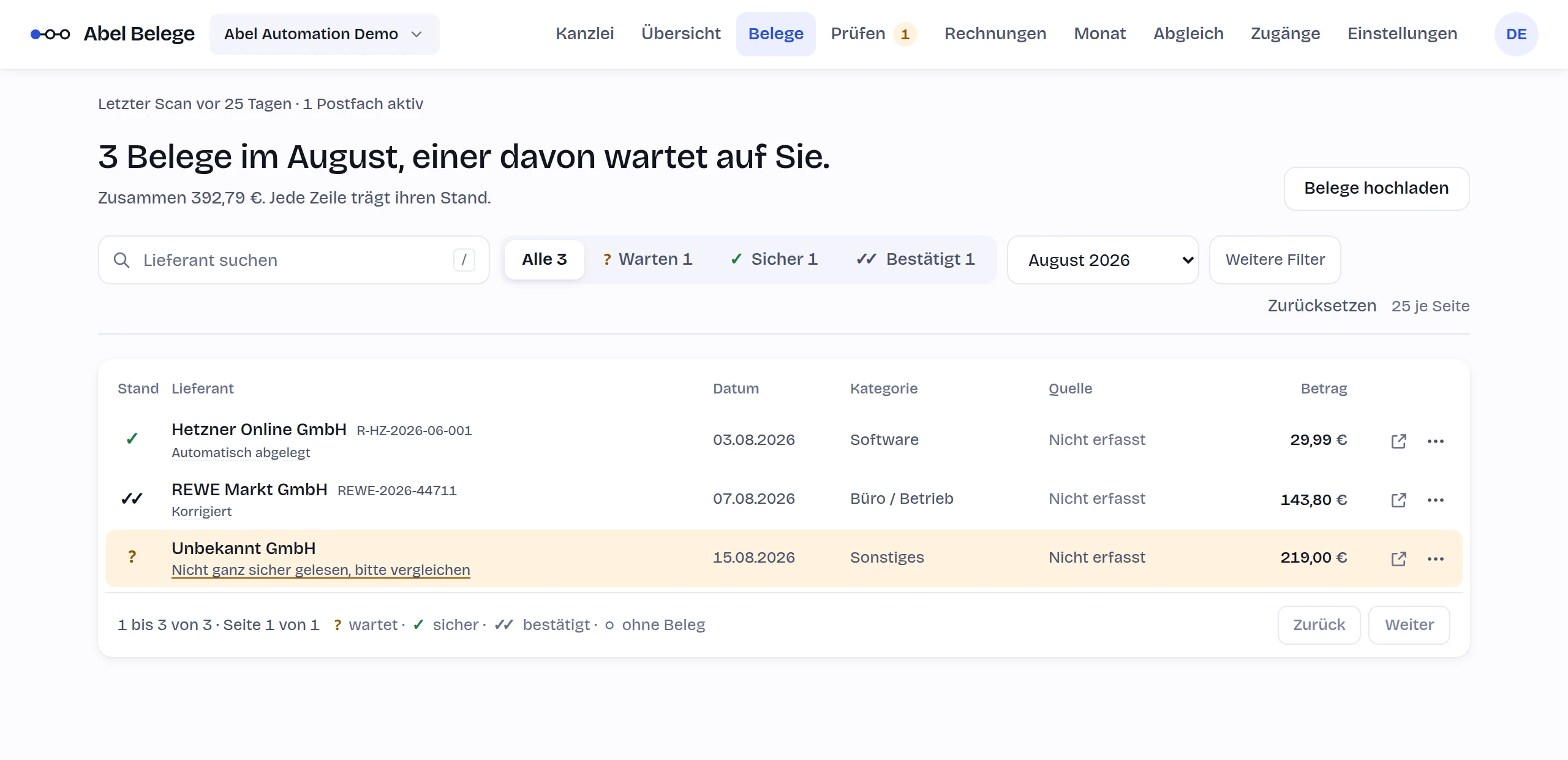Open more options for the Unbekannt GmbH row
Screen dimensions: 1568x760
coord(1435,558)
